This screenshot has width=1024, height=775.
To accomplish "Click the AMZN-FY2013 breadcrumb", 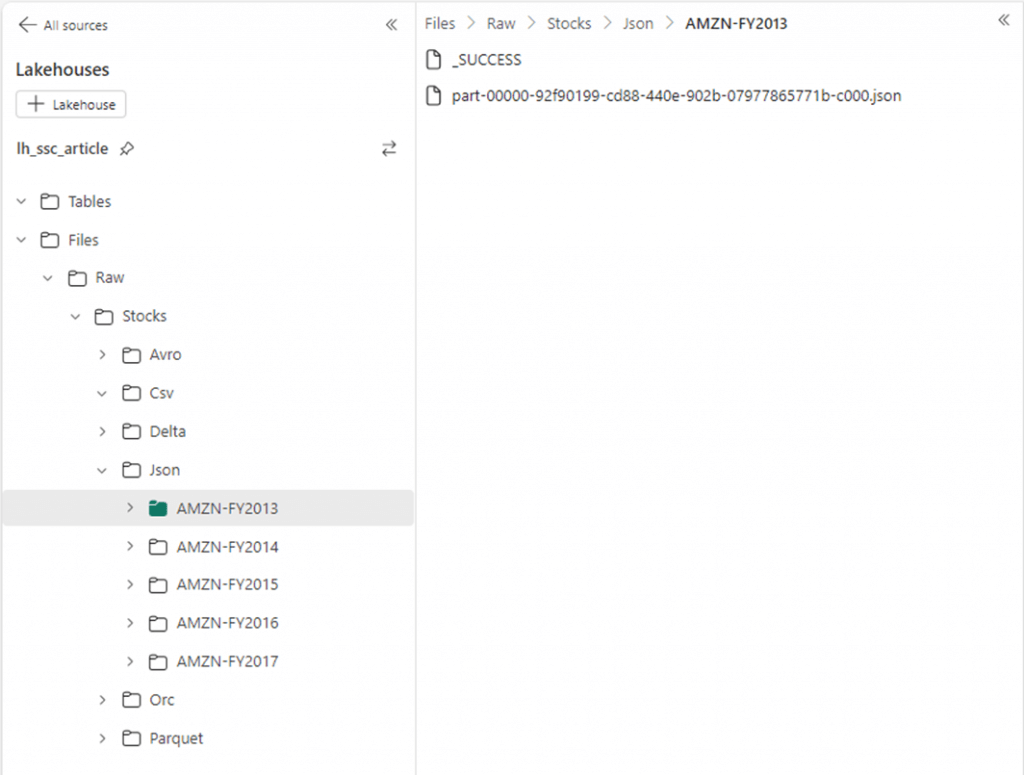I will (x=736, y=24).
